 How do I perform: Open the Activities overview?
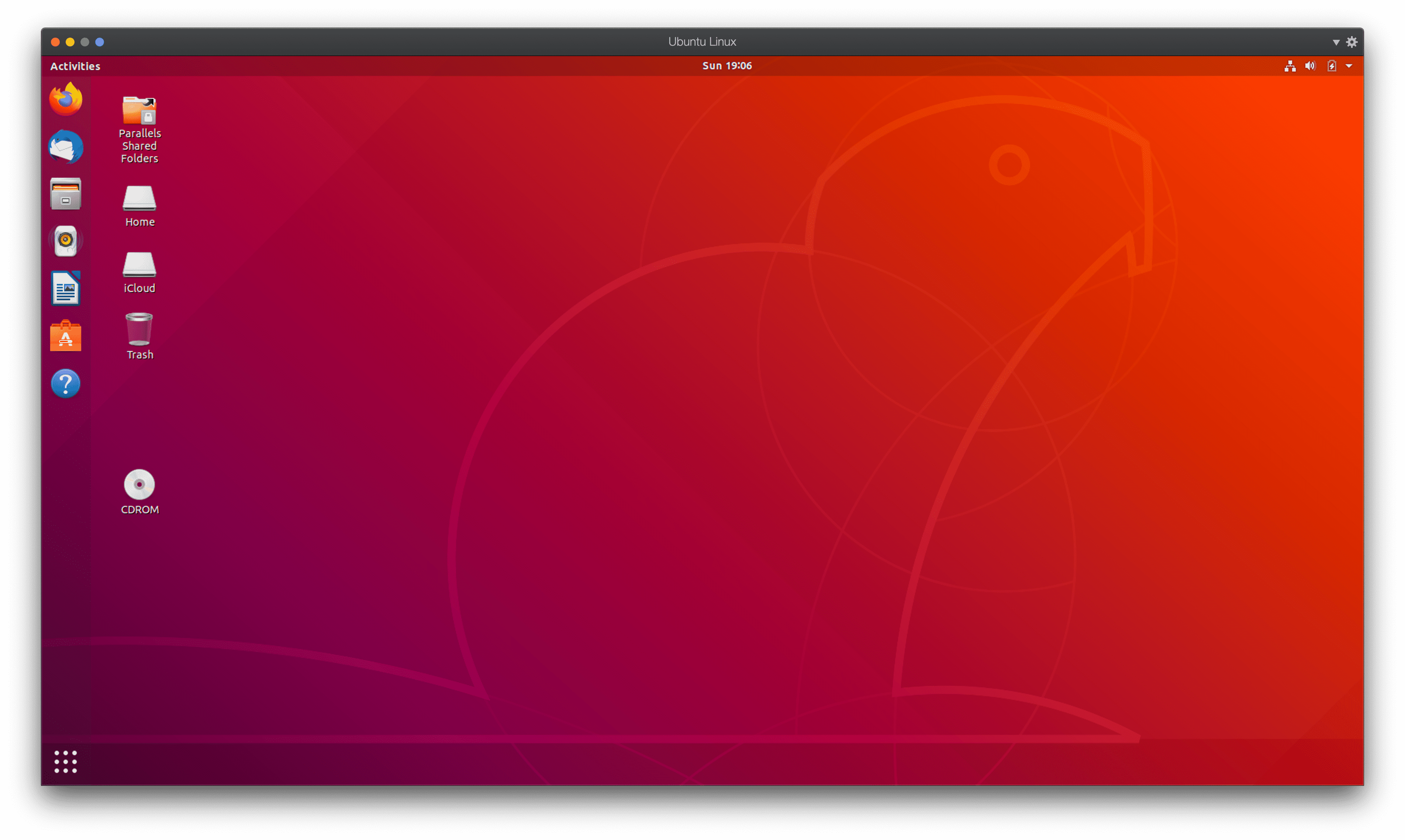[x=75, y=66]
